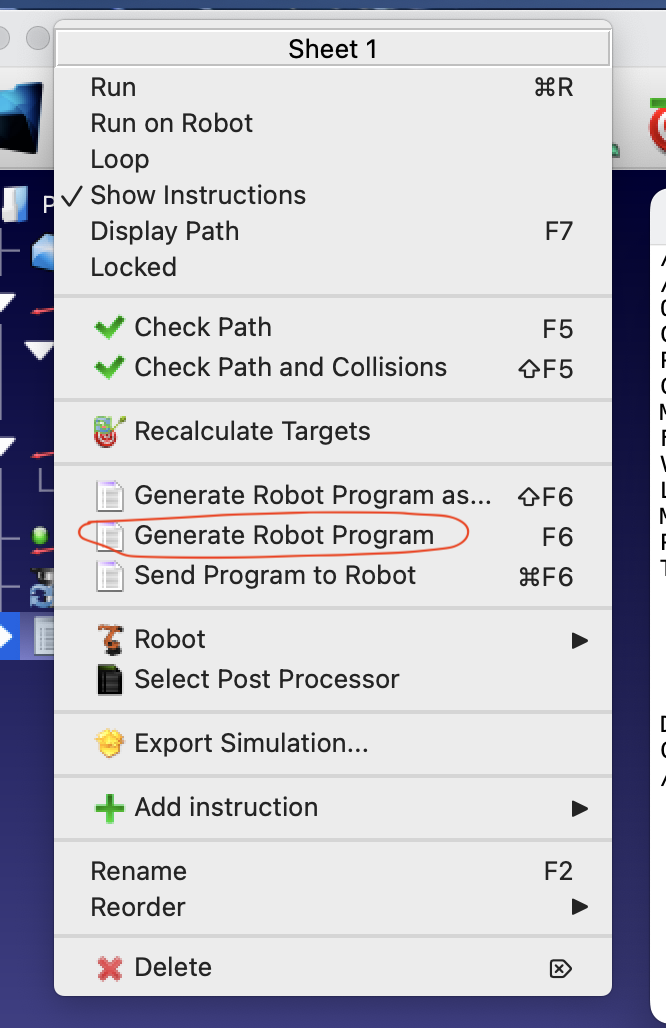Click the Export Simulation icon
The image size is (666, 1028).
tap(108, 743)
